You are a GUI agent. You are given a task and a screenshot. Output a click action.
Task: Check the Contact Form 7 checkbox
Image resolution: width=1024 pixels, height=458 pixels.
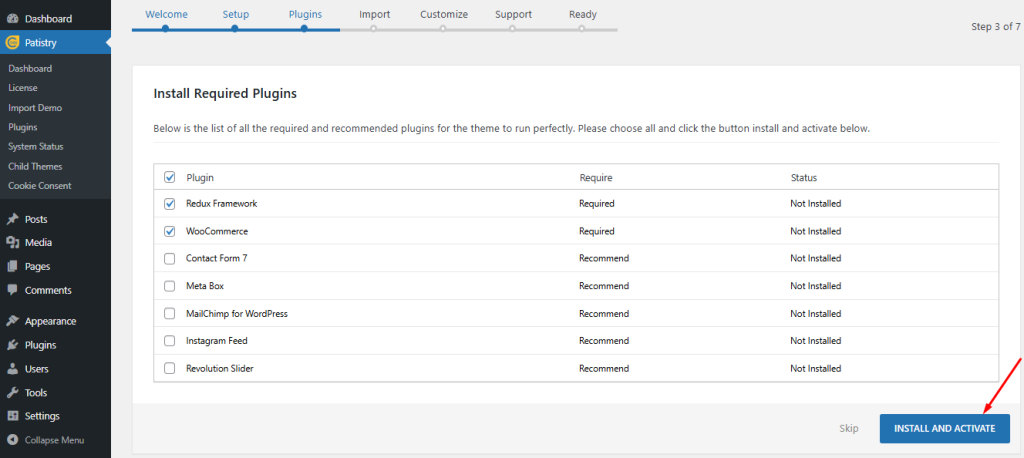coord(170,259)
